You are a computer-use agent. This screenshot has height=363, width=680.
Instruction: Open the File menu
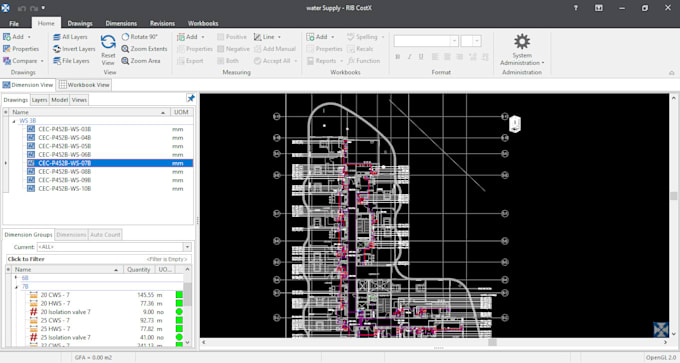tap(14, 23)
